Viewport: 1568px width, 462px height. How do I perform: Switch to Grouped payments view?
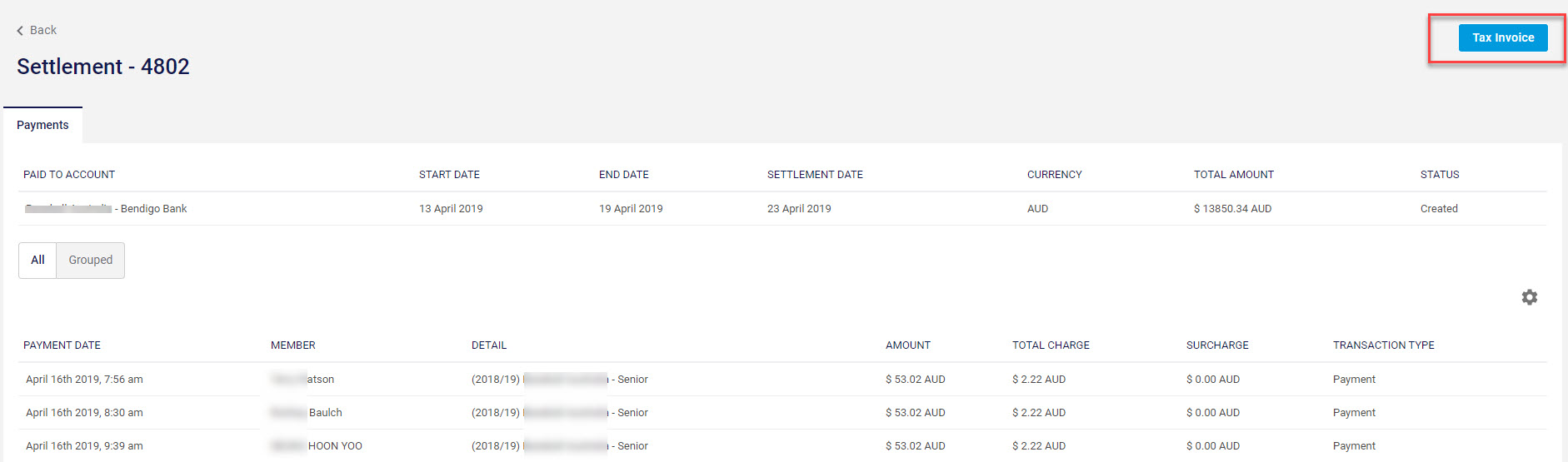point(90,261)
